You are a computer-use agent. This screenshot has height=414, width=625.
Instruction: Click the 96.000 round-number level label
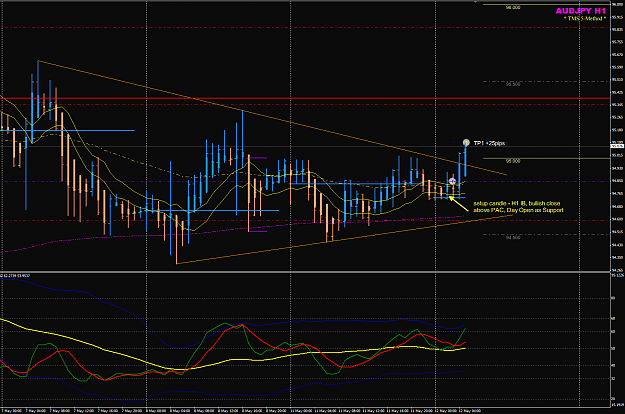[513, 7]
